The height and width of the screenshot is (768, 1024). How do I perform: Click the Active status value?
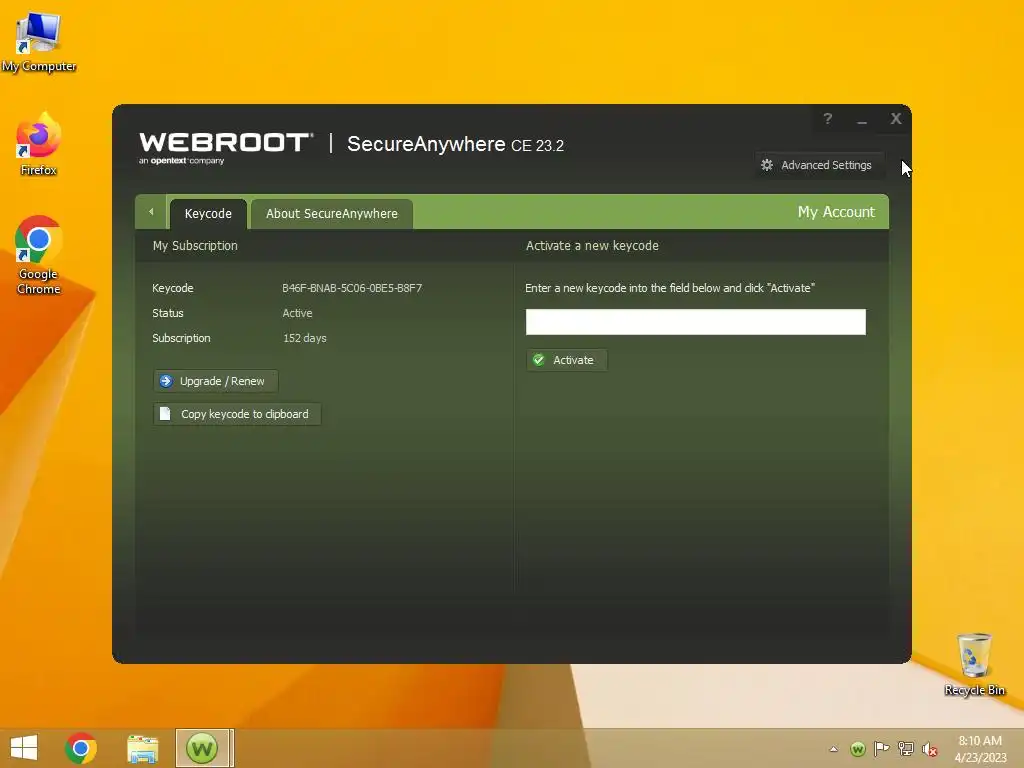(297, 313)
